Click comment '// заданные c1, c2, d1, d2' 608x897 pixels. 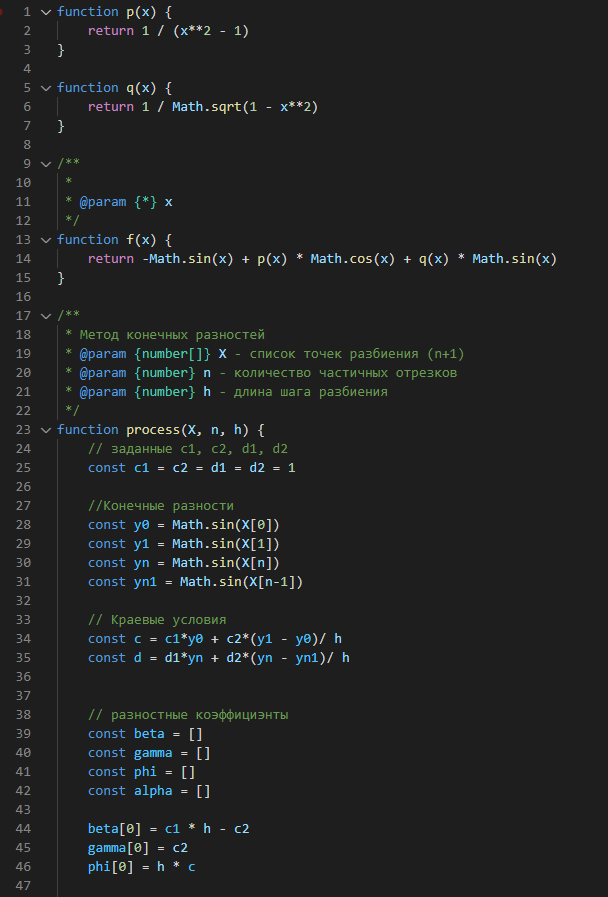(188, 449)
